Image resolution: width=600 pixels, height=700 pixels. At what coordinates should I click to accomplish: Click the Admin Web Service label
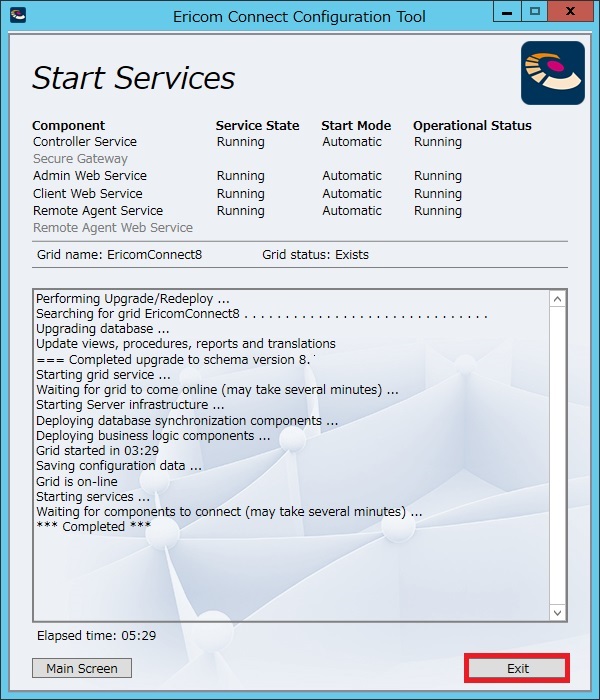tap(90, 176)
